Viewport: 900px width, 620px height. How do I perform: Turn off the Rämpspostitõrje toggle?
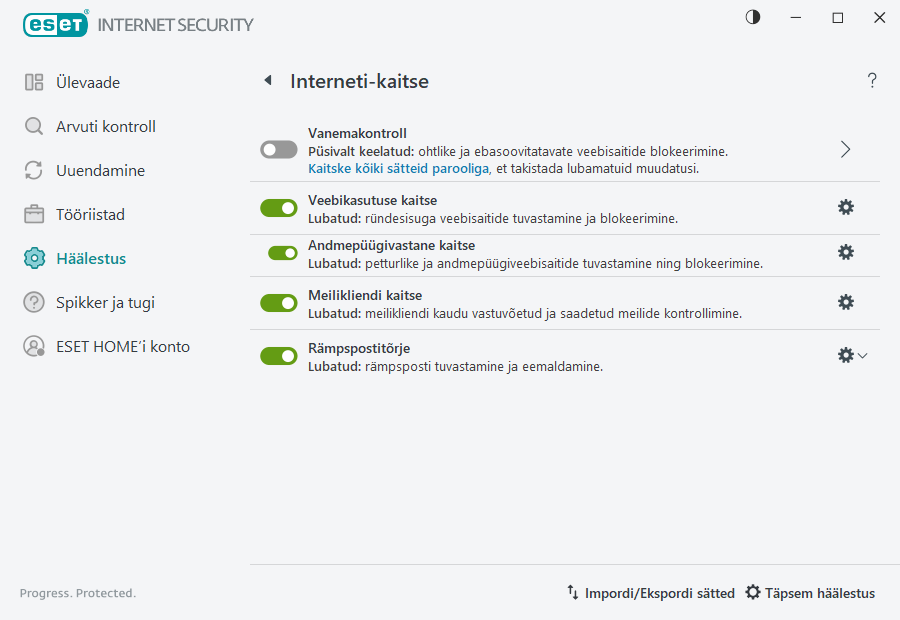click(x=278, y=355)
